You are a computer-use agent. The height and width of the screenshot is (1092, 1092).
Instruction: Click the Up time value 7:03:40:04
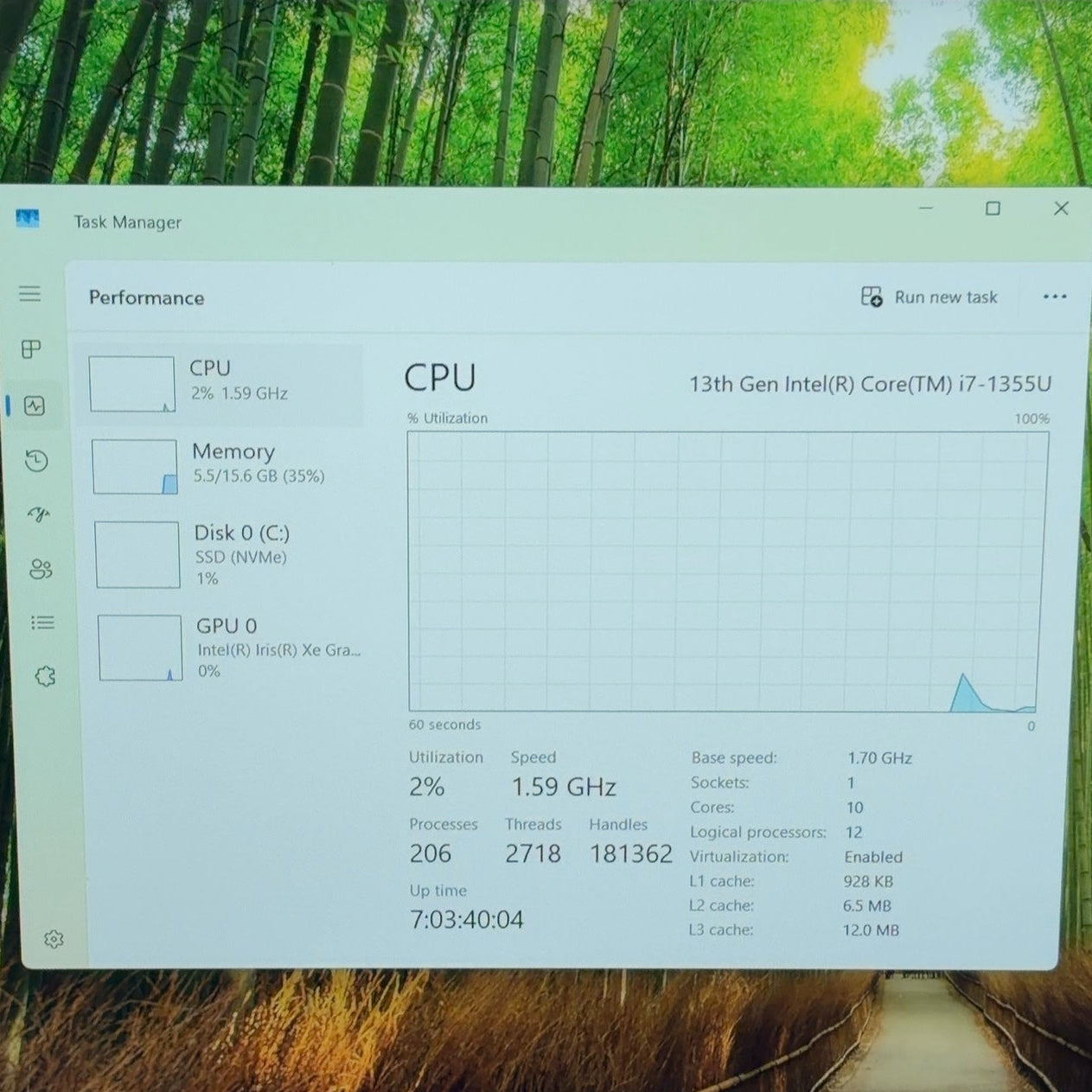coord(466,919)
